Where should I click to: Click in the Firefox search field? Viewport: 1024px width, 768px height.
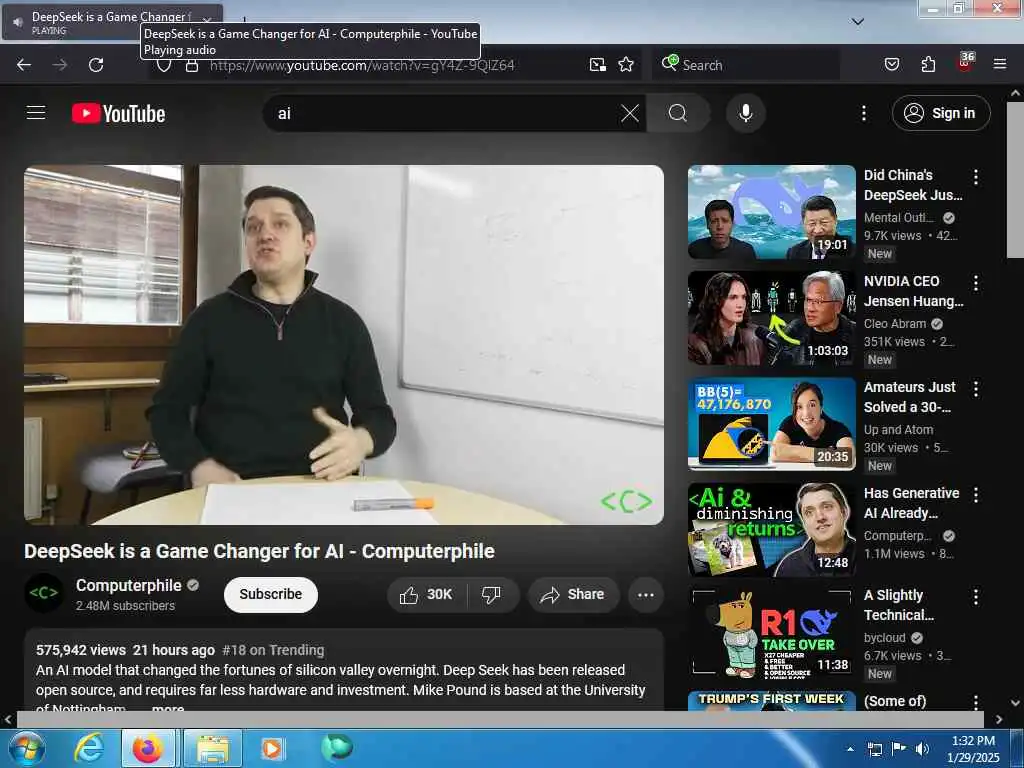[x=746, y=65]
